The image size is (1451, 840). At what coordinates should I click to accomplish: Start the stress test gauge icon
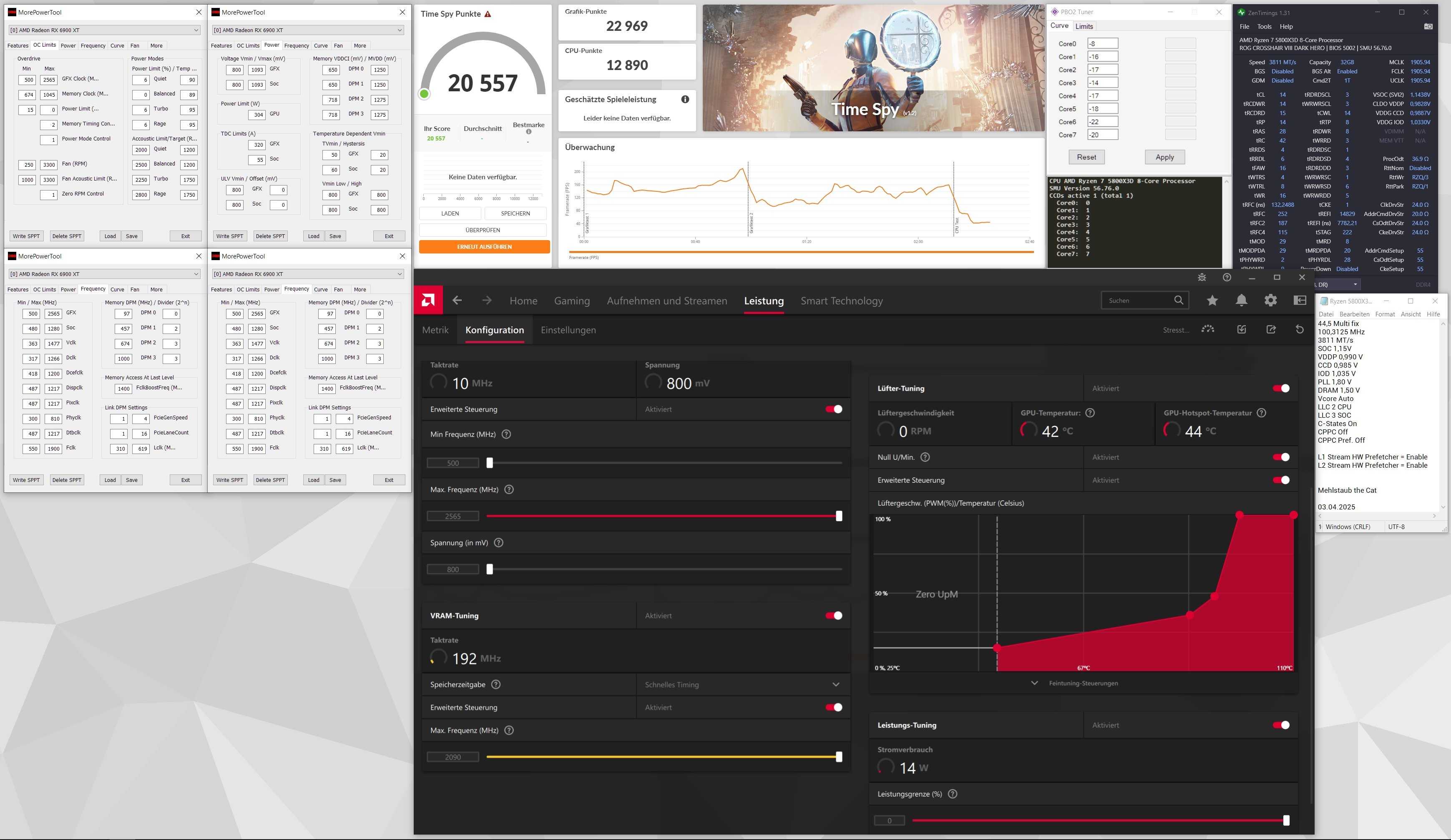(1208, 330)
